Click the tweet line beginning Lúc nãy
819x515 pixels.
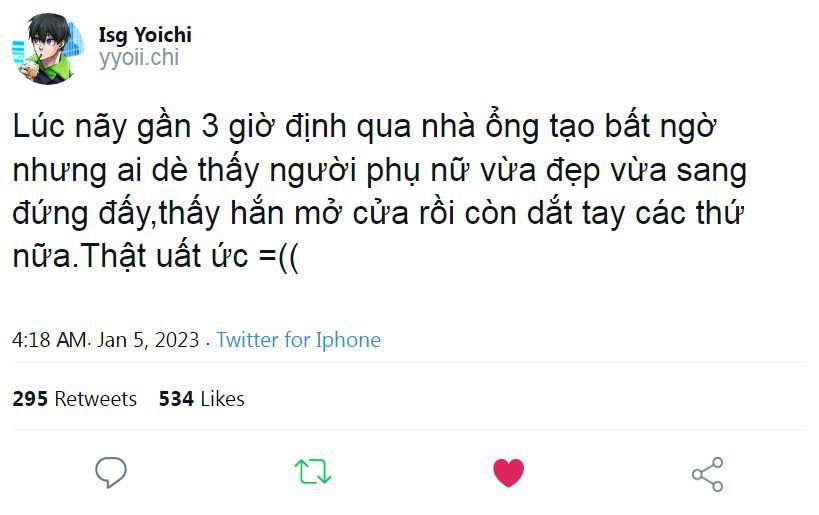pos(364,127)
